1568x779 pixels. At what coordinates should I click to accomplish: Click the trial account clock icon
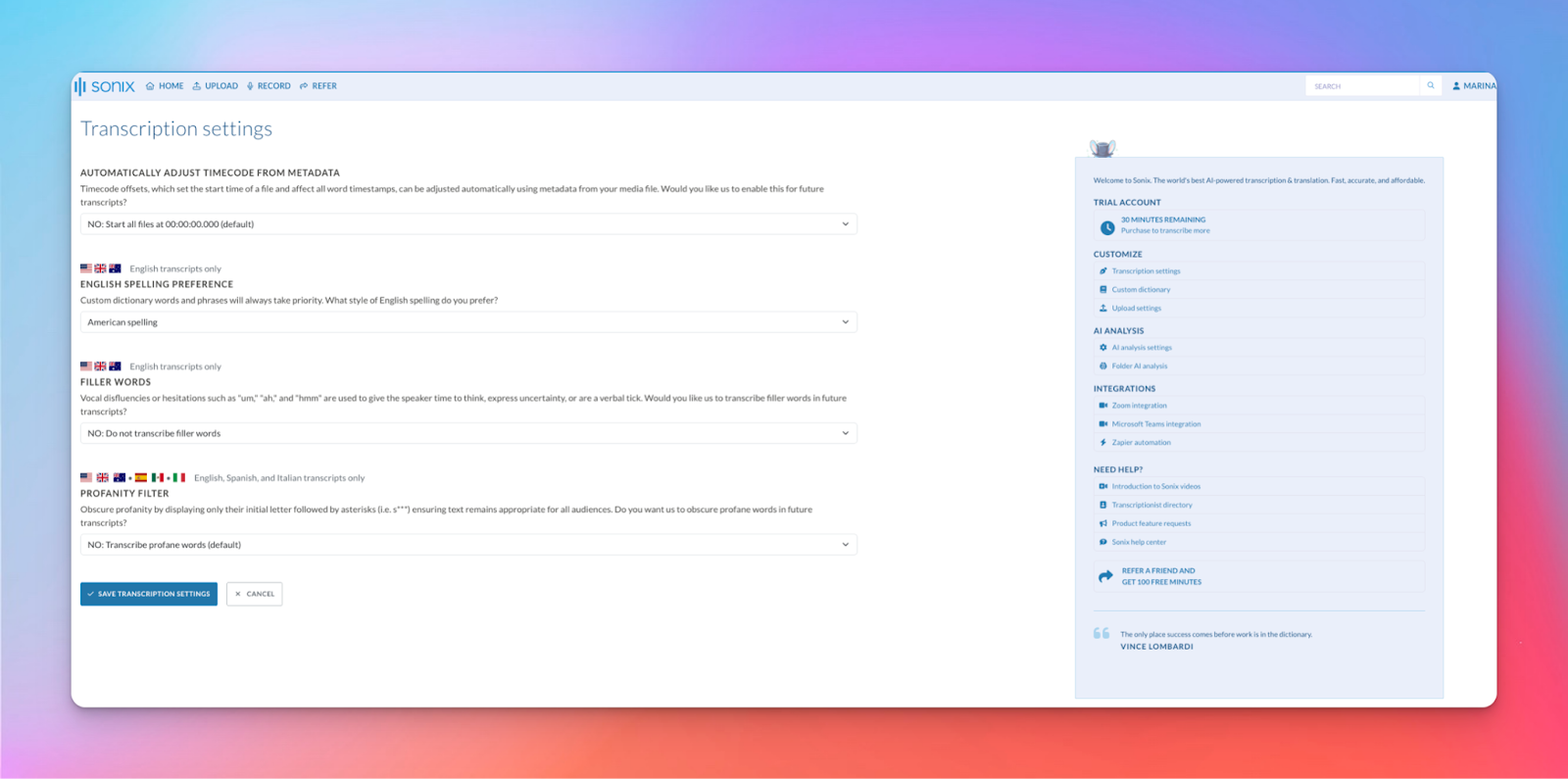(x=1107, y=226)
